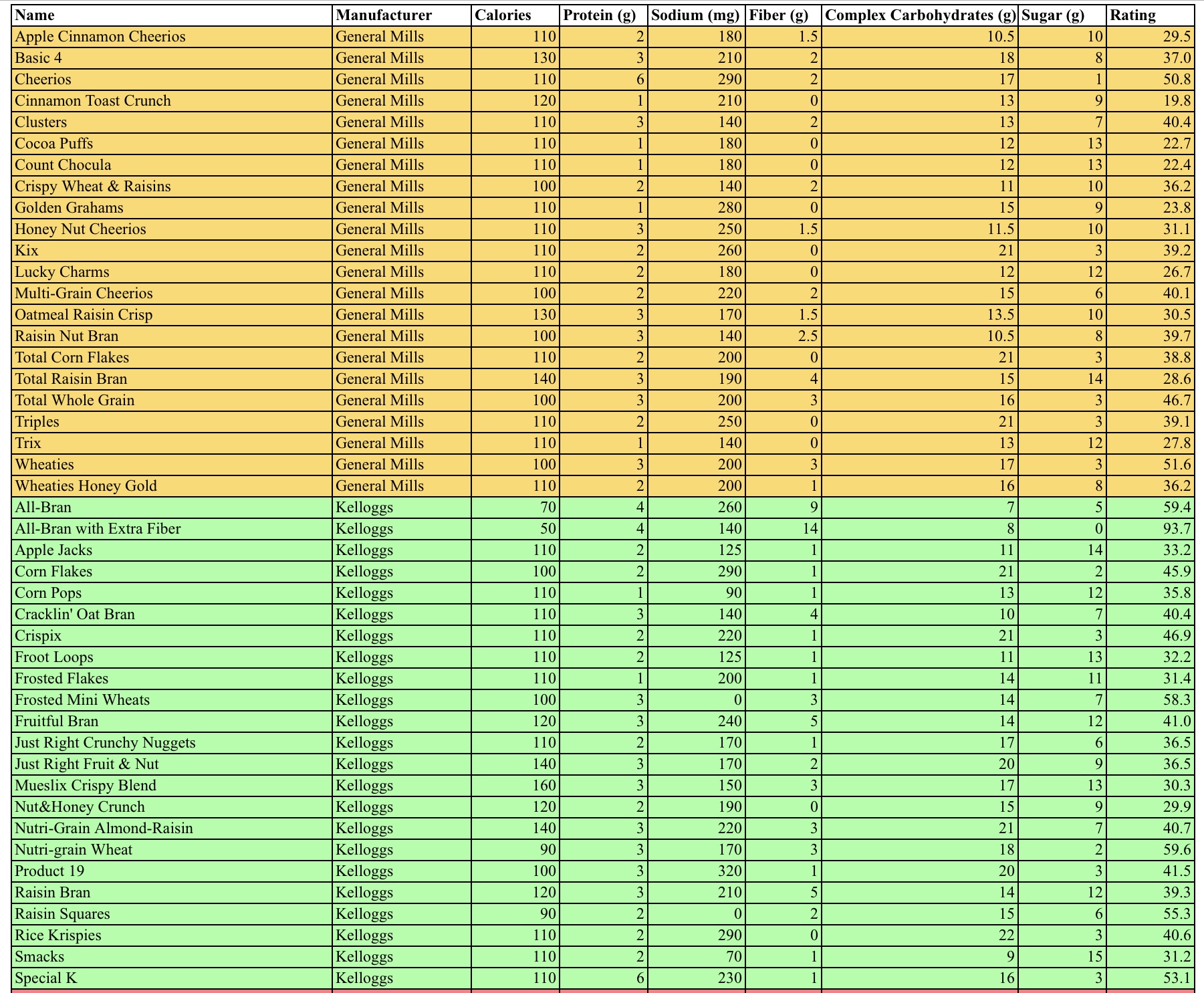Select the Basic 4 name cell
The width and height of the screenshot is (1204, 993).
172,58
